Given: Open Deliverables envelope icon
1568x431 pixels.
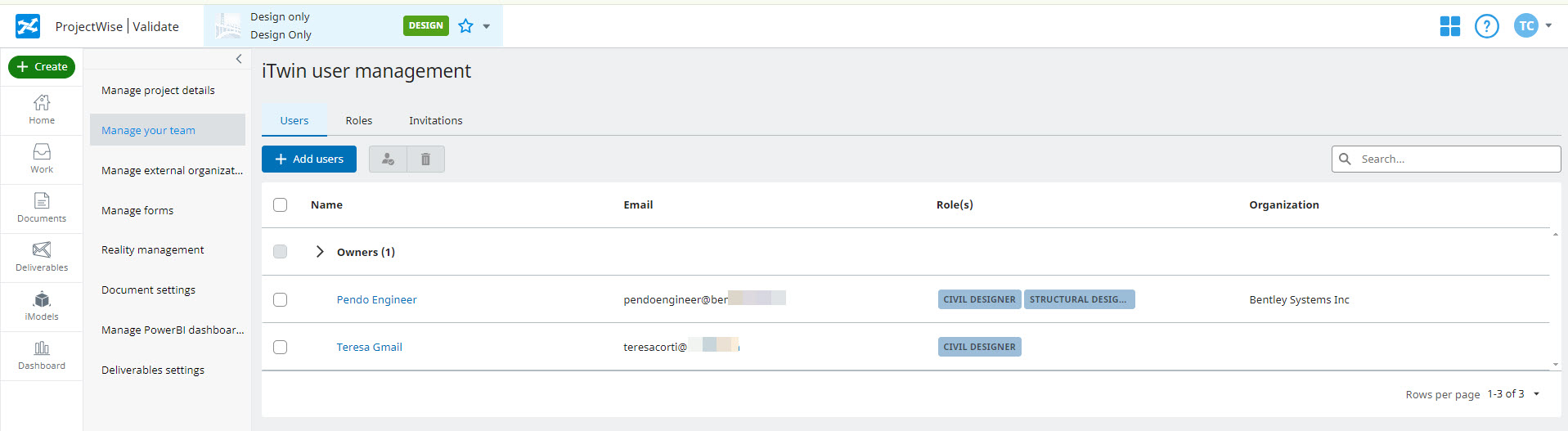Looking at the screenshot, I should tap(42, 250).
